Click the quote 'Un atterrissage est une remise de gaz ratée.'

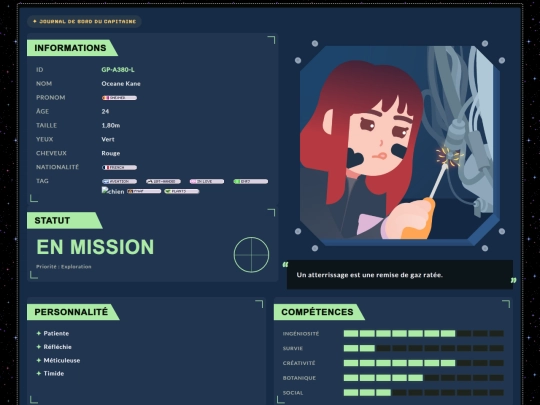370,275
